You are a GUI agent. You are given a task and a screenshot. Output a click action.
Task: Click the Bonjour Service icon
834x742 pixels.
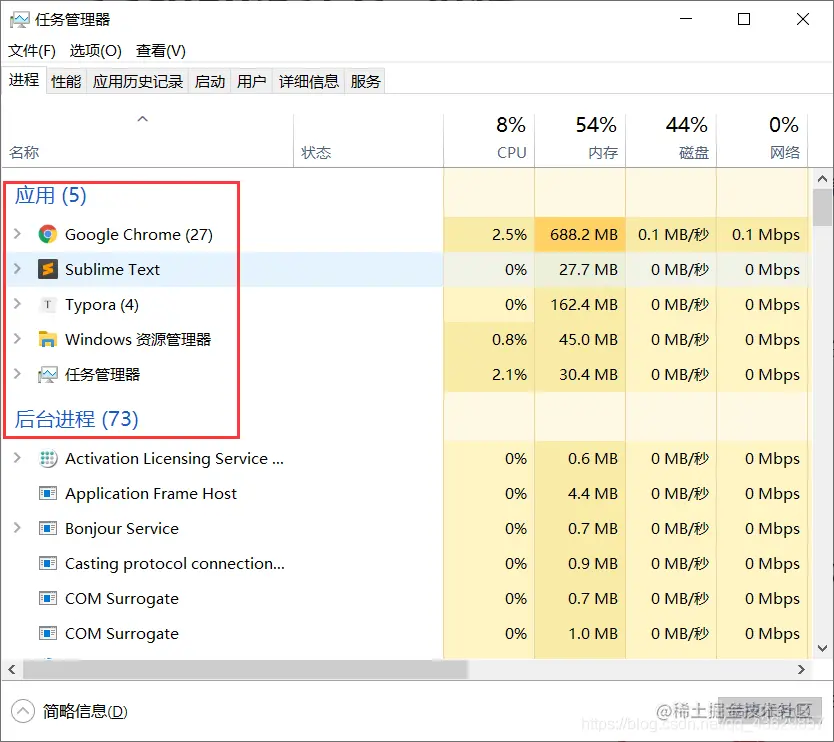pos(47,529)
